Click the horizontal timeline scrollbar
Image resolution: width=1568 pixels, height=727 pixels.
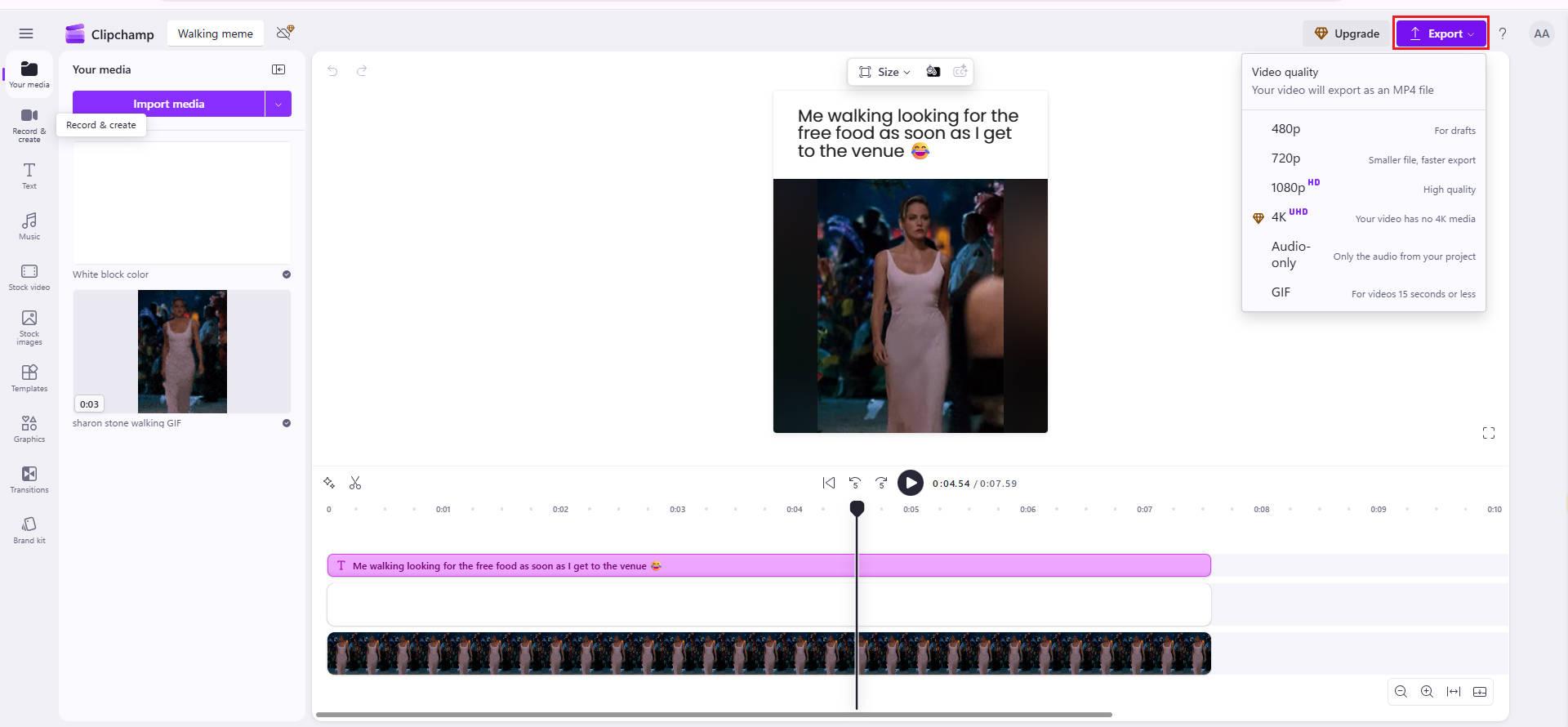[x=714, y=715]
